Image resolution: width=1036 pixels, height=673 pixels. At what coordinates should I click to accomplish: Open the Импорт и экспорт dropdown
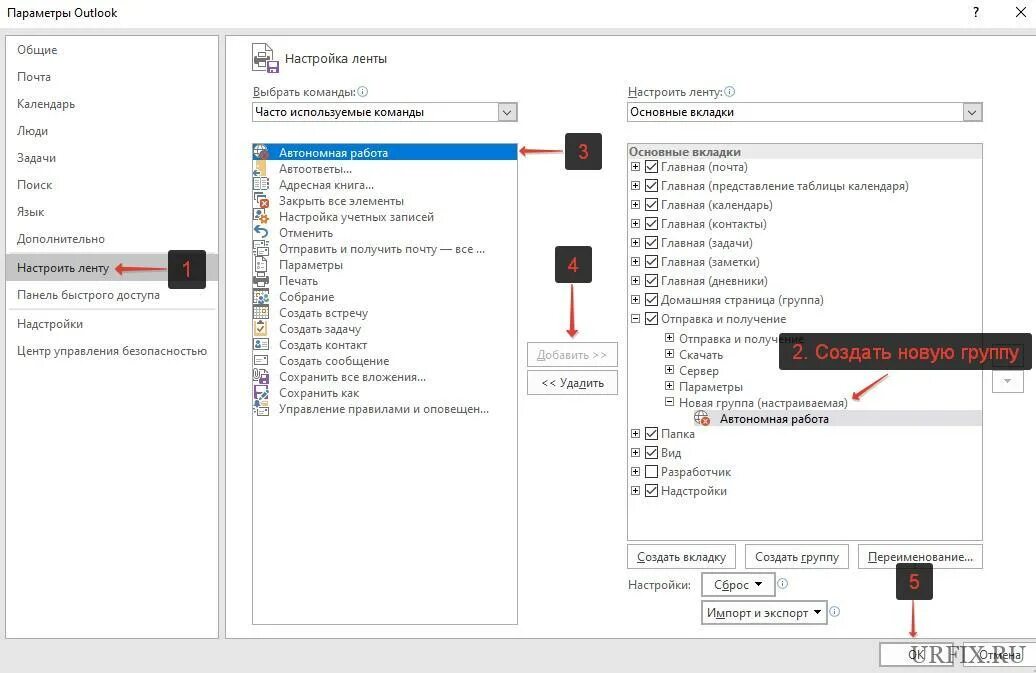764,613
